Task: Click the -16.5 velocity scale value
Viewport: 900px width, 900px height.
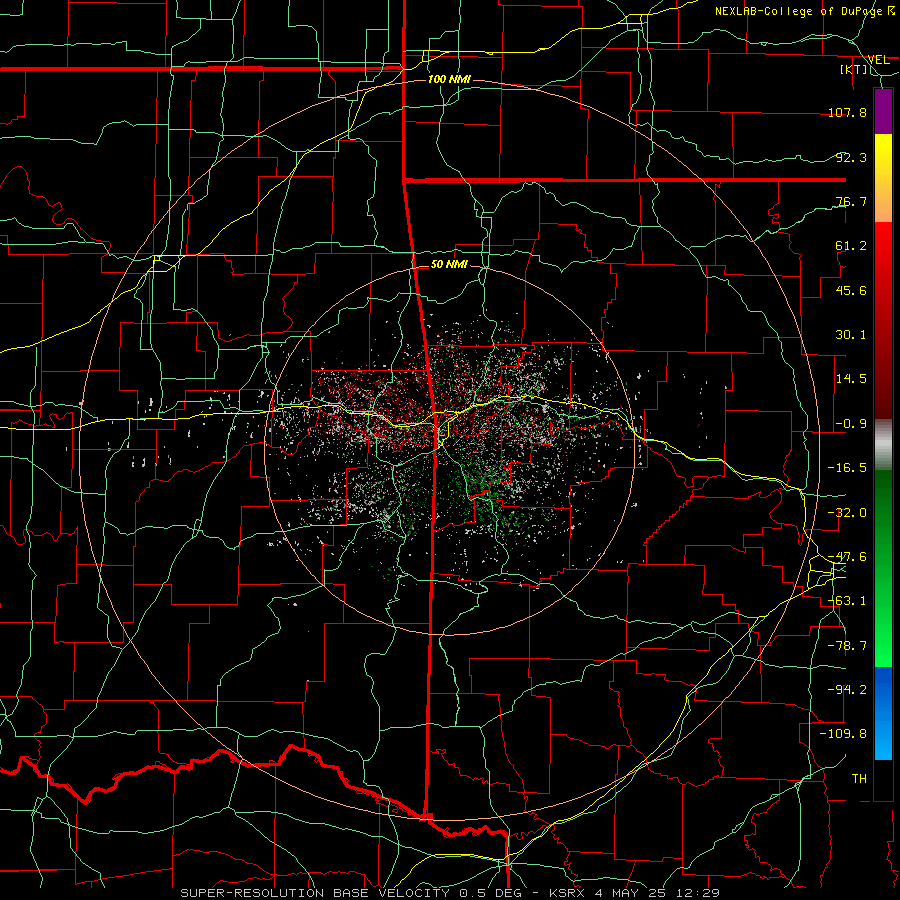Action: pyautogui.click(x=847, y=468)
